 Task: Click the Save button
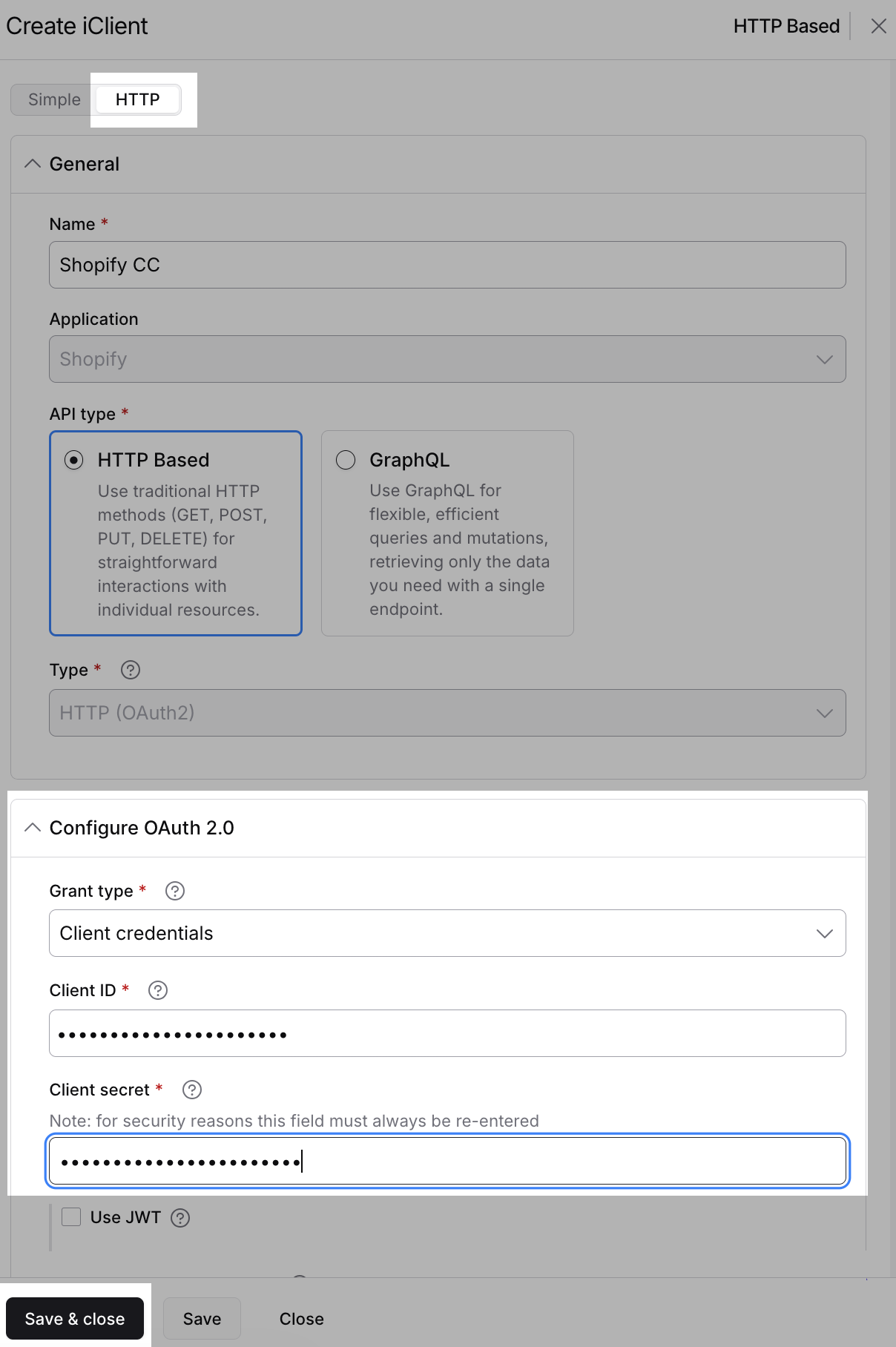tap(202, 1318)
